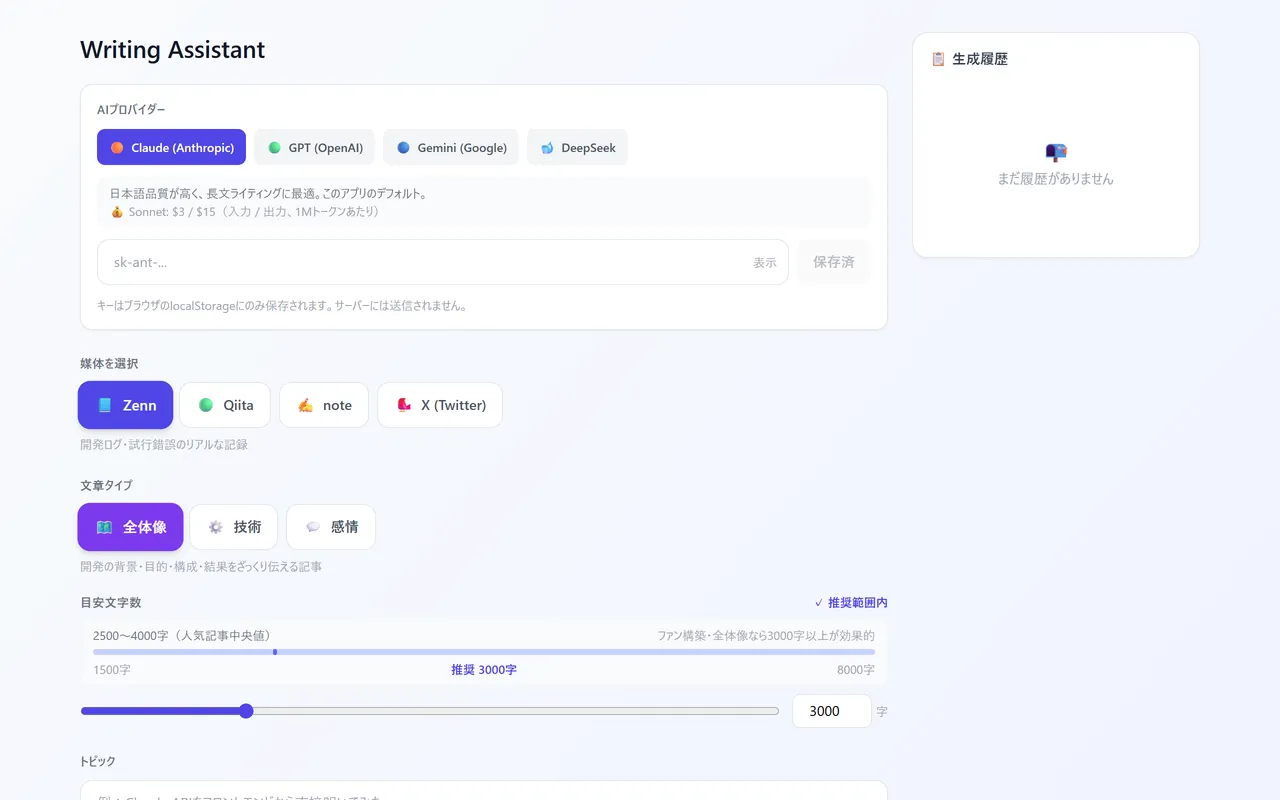The width and height of the screenshot is (1280, 800).
Task: Click the 媒体を選択 section label
Action: 109,363
